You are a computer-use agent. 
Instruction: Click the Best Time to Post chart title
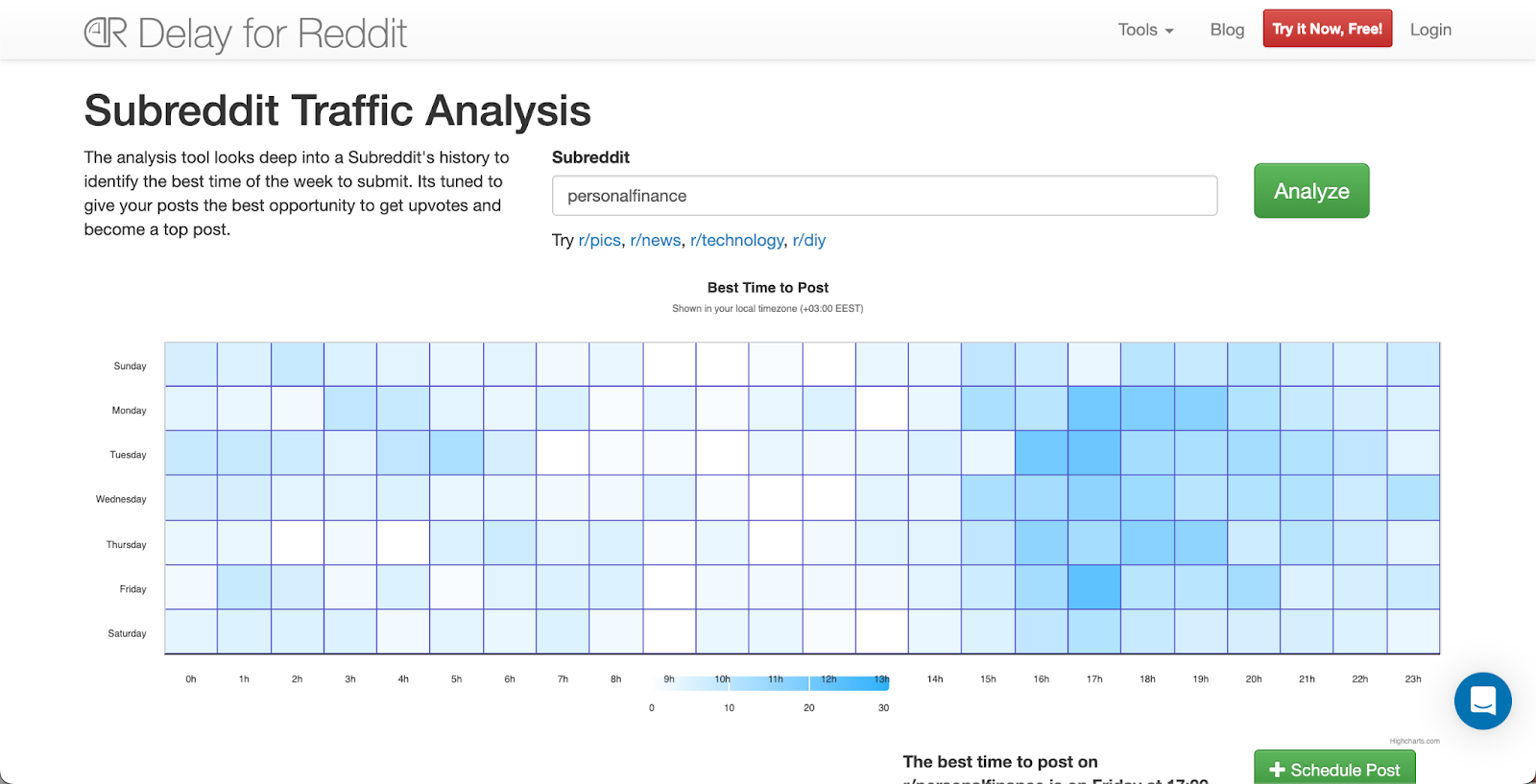768,288
